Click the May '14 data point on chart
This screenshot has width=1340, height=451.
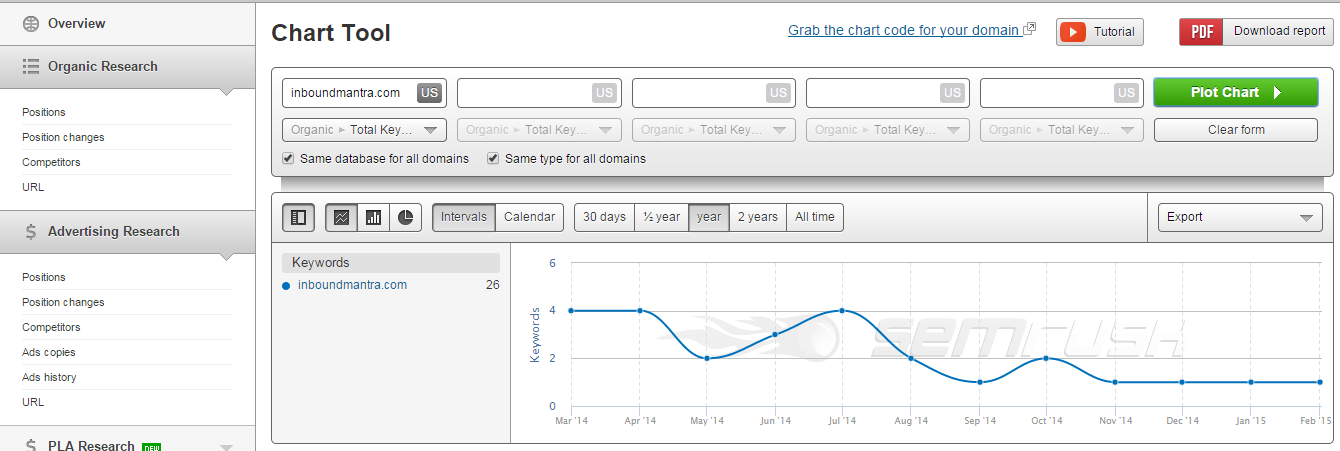pos(707,358)
